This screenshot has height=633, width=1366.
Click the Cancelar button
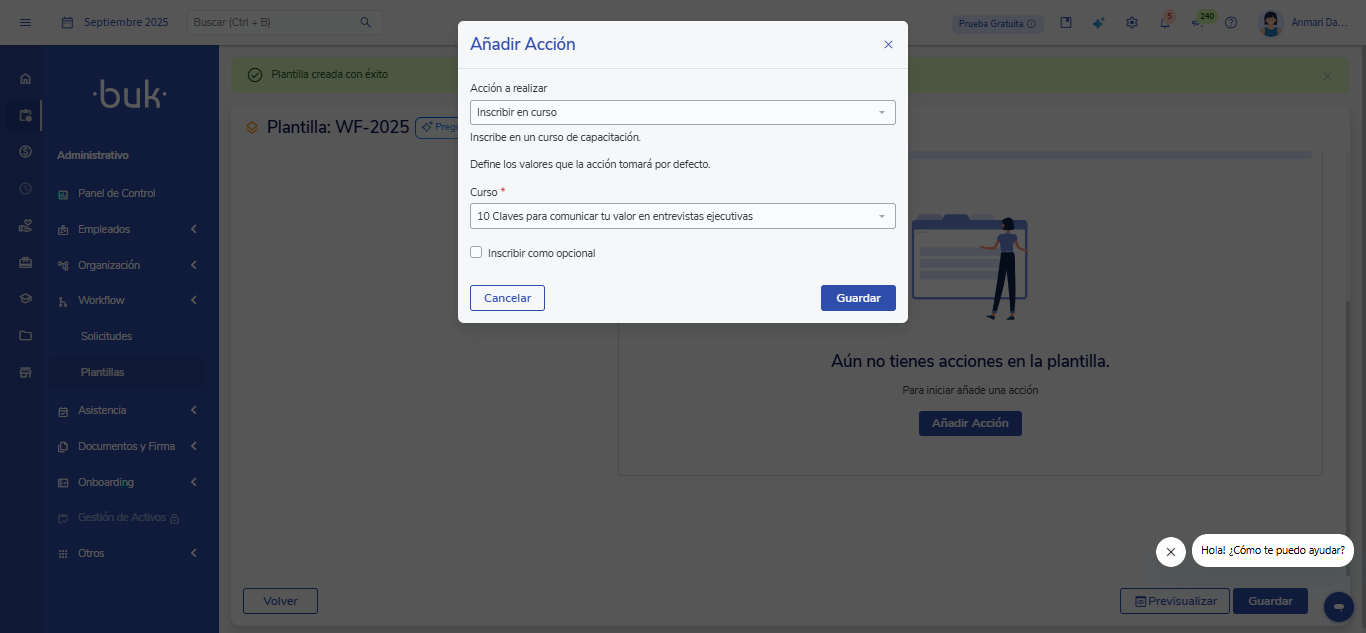pos(507,298)
